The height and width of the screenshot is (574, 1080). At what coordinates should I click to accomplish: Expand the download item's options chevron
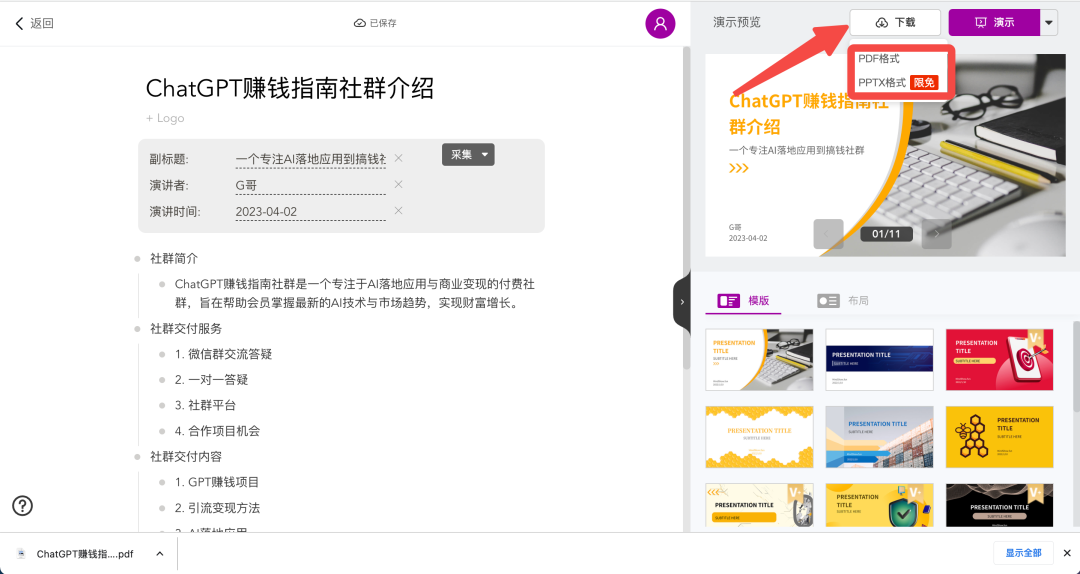click(160, 553)
